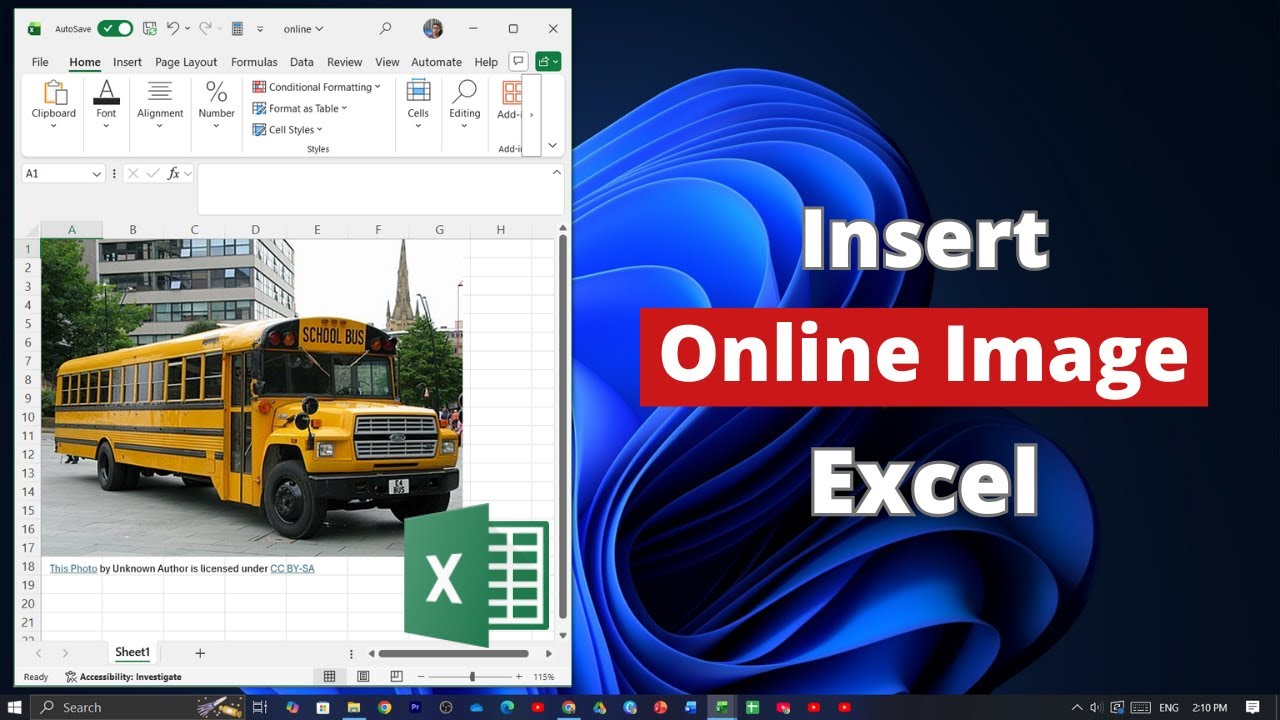
Task: Click the green Share button
Action: point(548,61)
